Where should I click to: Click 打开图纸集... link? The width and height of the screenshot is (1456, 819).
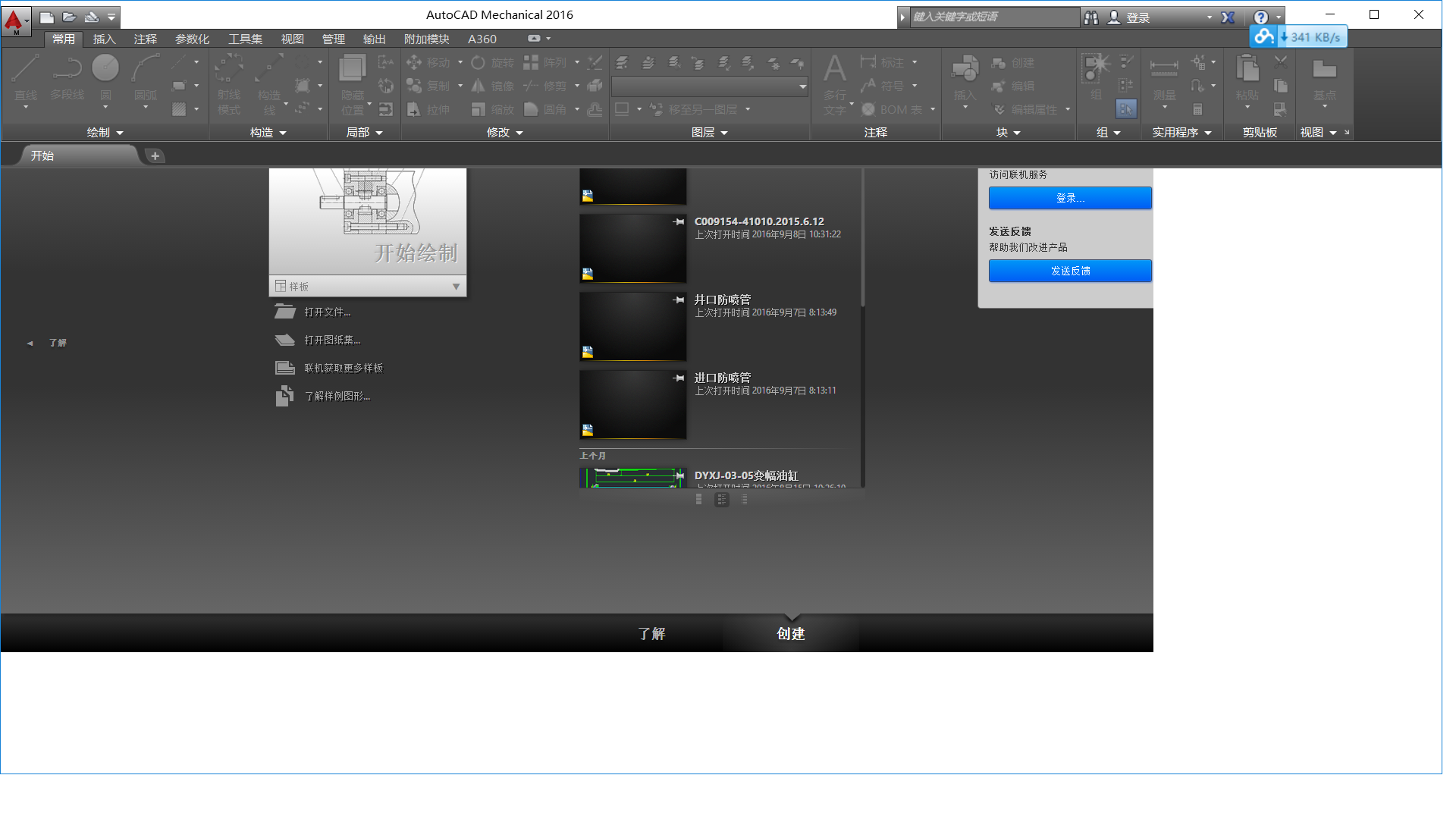[332, 340]
